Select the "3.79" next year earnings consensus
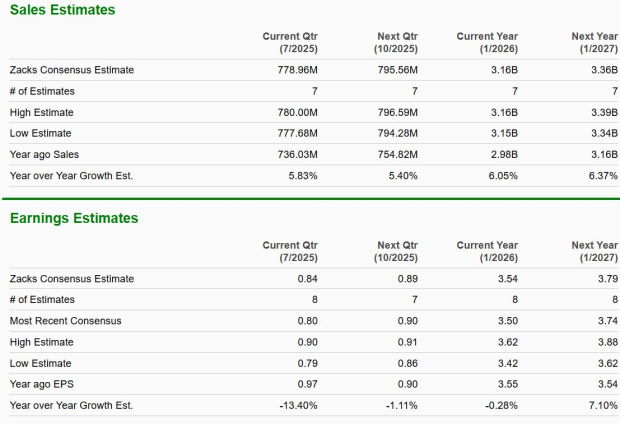 608,279
